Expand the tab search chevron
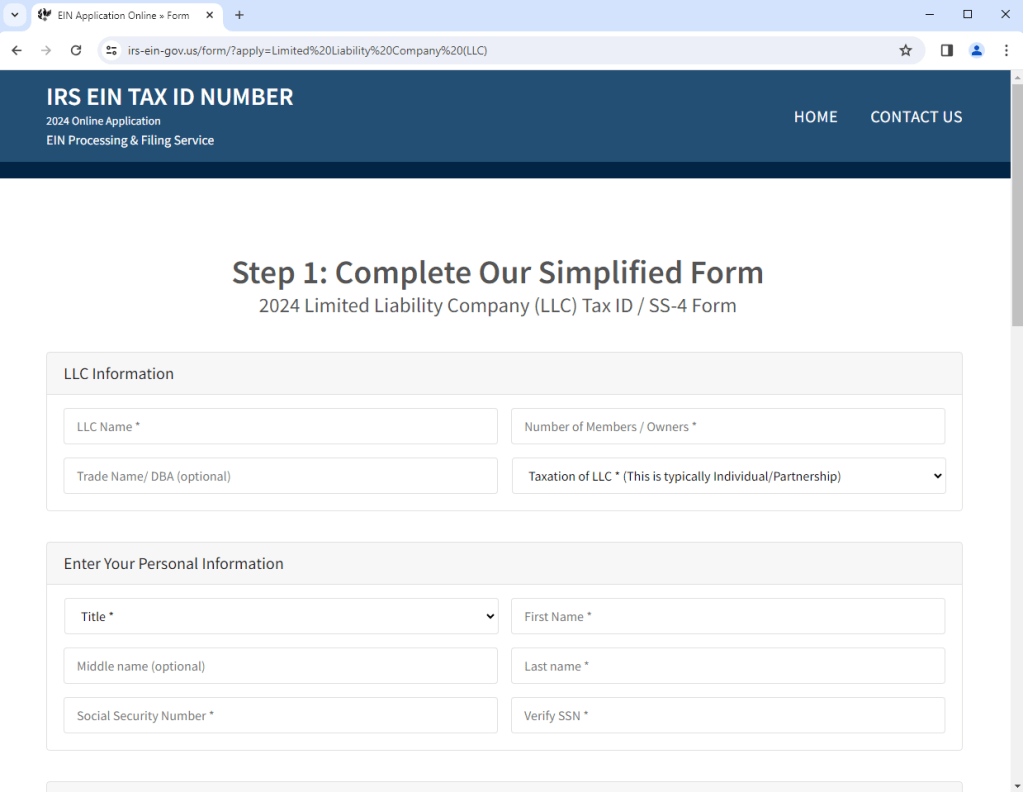The height and width of the screenshot is (792, 1023). click(15, 15)
